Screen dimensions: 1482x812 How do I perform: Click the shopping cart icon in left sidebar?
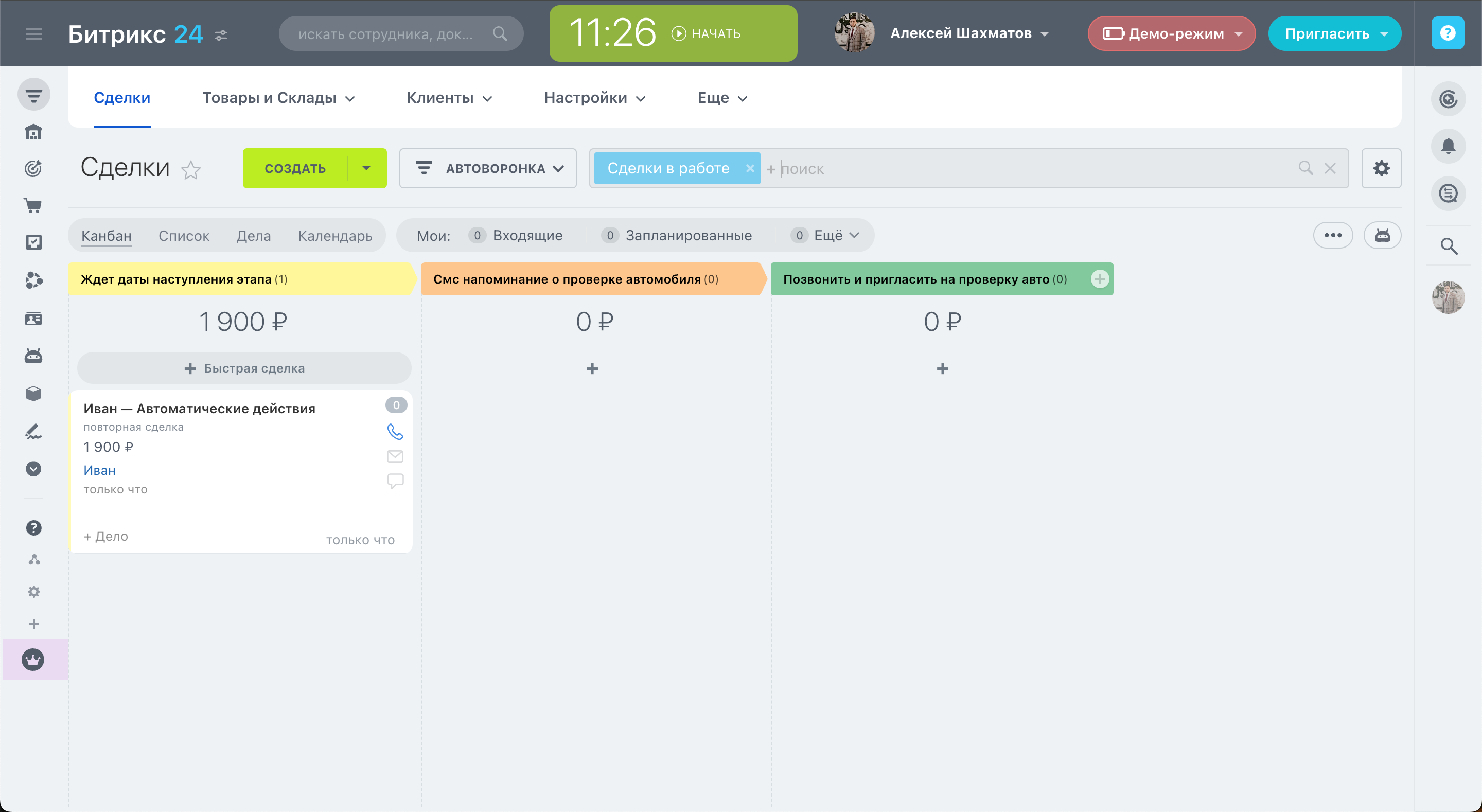33,205
